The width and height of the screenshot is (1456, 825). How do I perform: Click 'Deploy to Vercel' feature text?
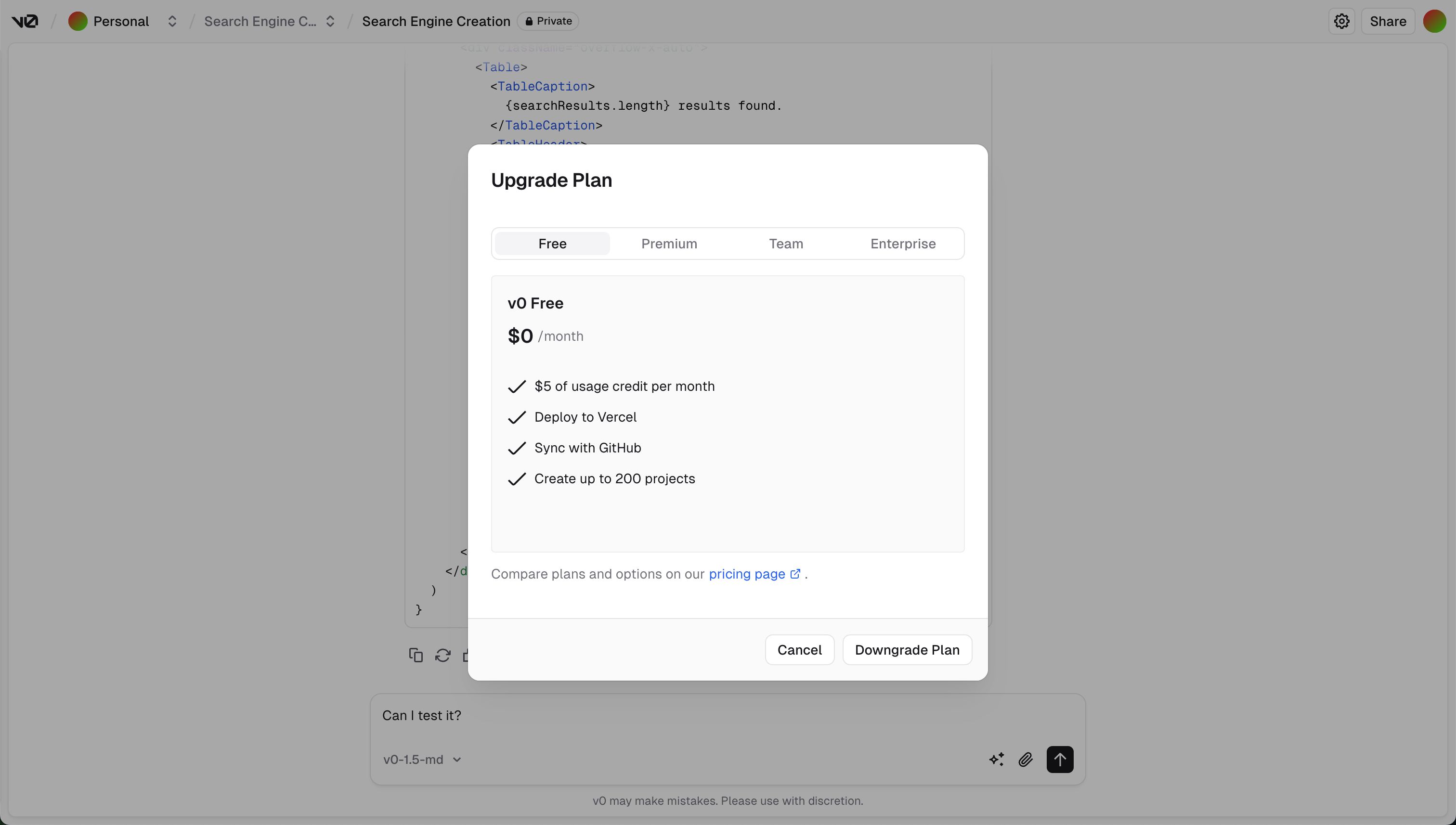pyautogui.click(x=585, y=417)
